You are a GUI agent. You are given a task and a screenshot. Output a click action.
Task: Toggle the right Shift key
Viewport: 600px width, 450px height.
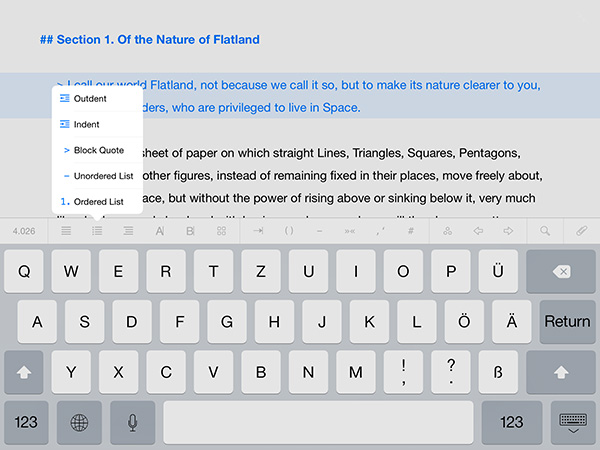(561, 372)
